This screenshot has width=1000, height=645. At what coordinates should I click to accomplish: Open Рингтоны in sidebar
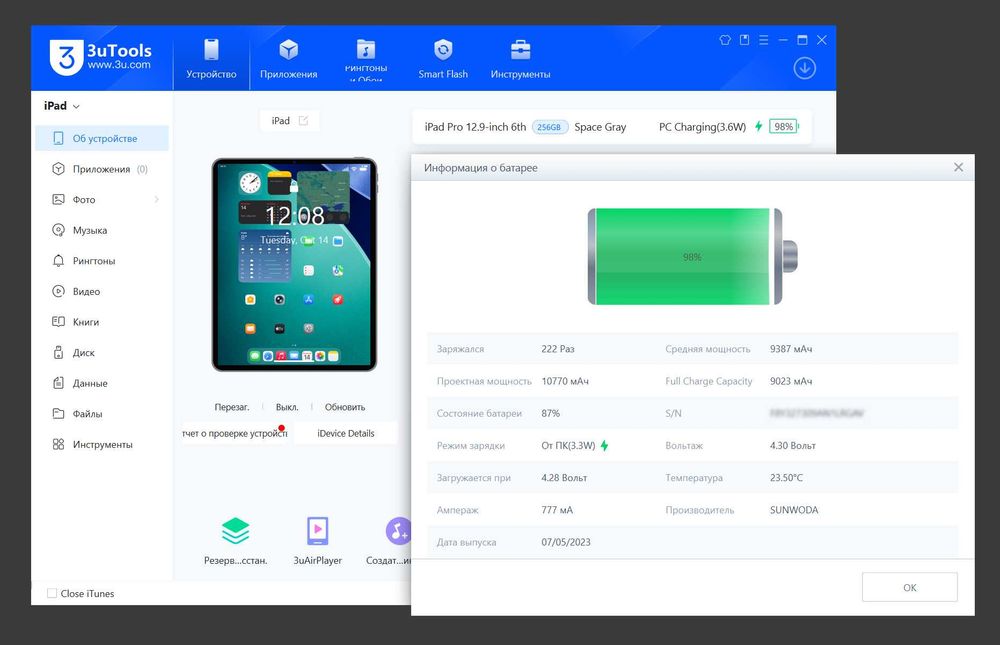click(102, 261)
